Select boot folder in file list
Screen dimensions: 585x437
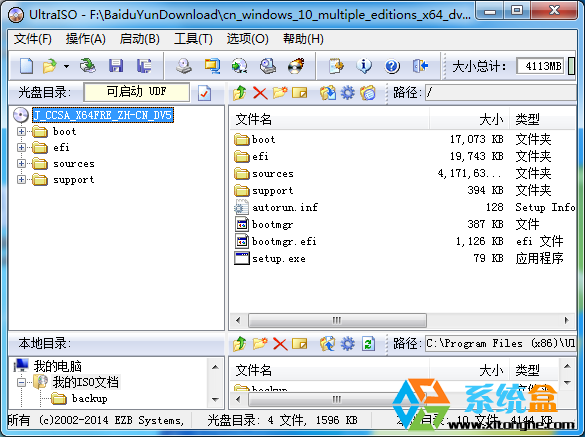[263, 140]
